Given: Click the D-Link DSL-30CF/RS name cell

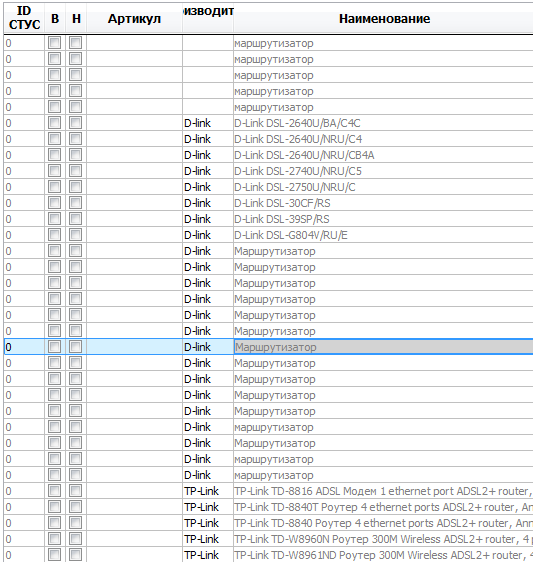Looking at the screenshot, I should [383, 203].
